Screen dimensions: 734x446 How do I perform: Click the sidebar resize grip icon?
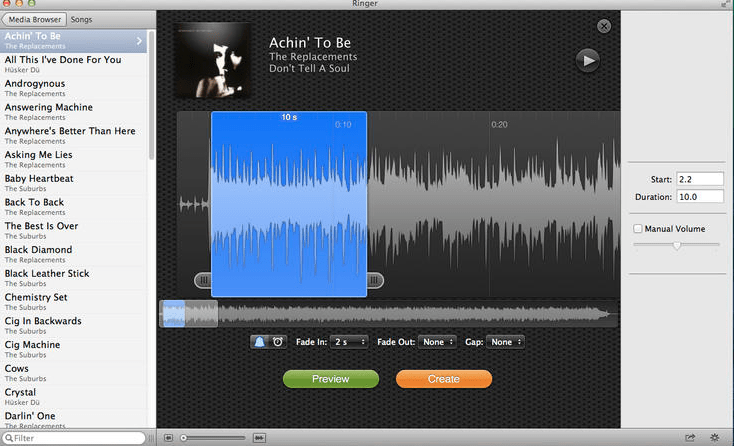[151, 439]
